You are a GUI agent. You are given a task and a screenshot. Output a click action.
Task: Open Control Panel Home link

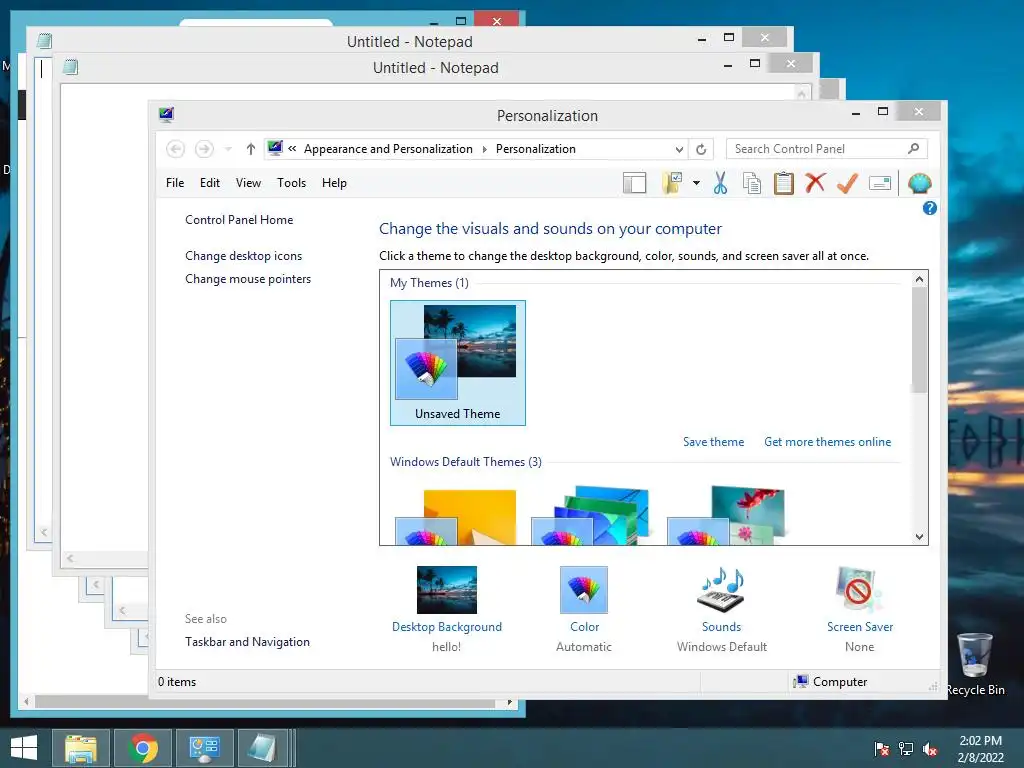coord(239,220)
